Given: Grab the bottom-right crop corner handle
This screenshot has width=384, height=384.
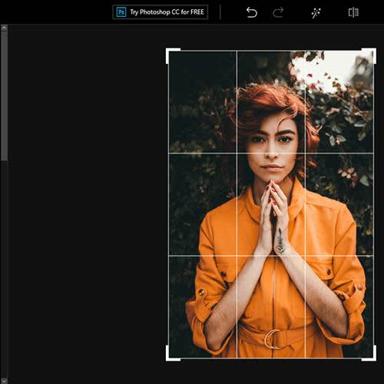Looking at the screenshot, I should 369,353.
